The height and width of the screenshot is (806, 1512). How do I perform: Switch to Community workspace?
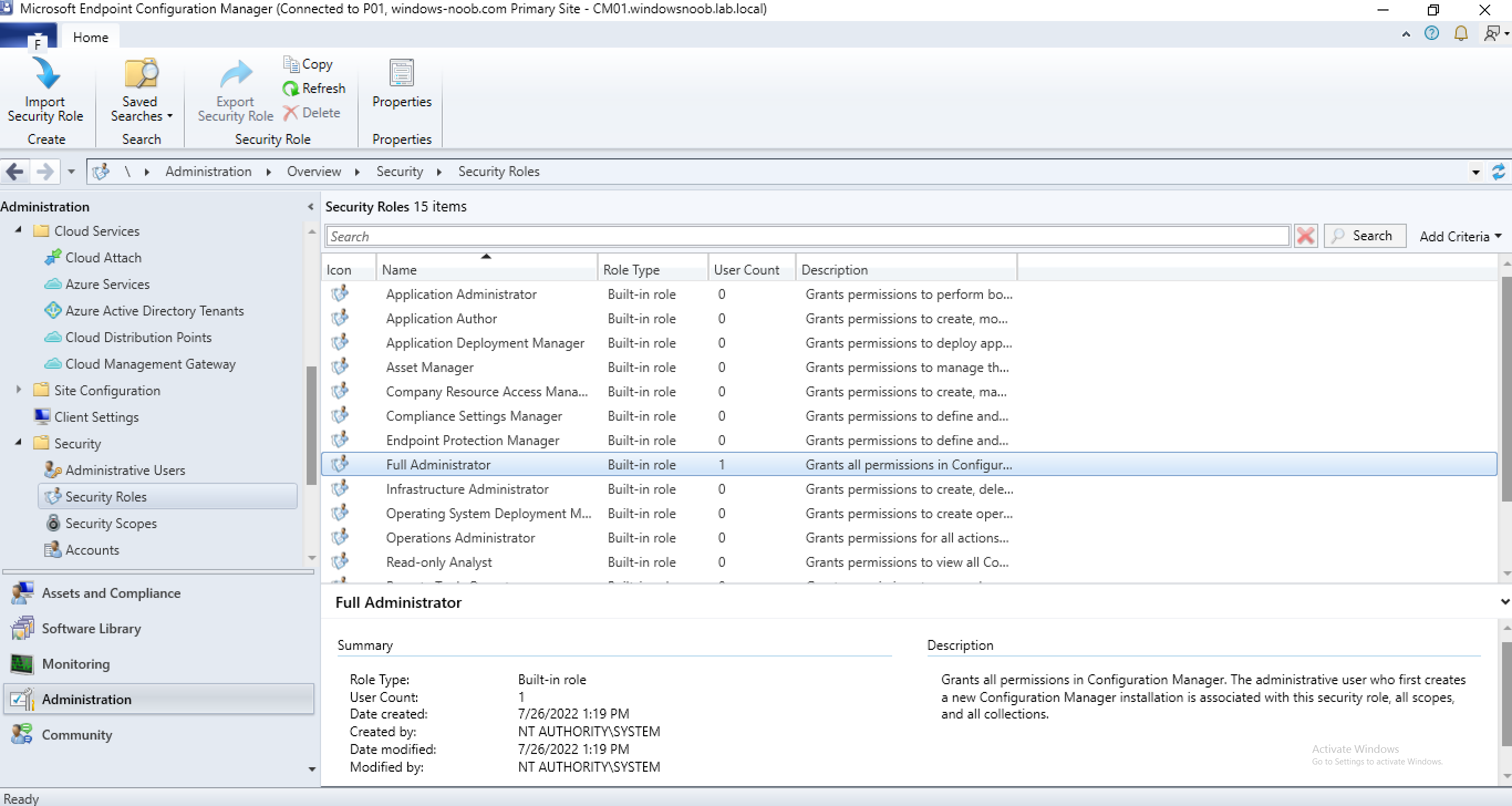click(158, 735)
